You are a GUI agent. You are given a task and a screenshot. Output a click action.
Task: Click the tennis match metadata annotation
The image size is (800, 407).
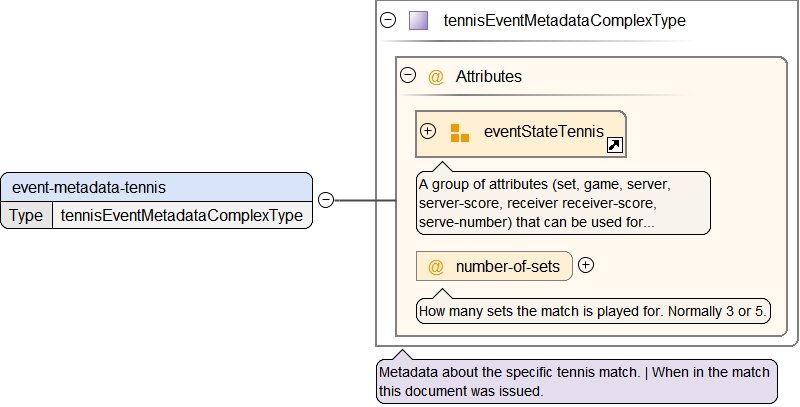coord(575,381)
